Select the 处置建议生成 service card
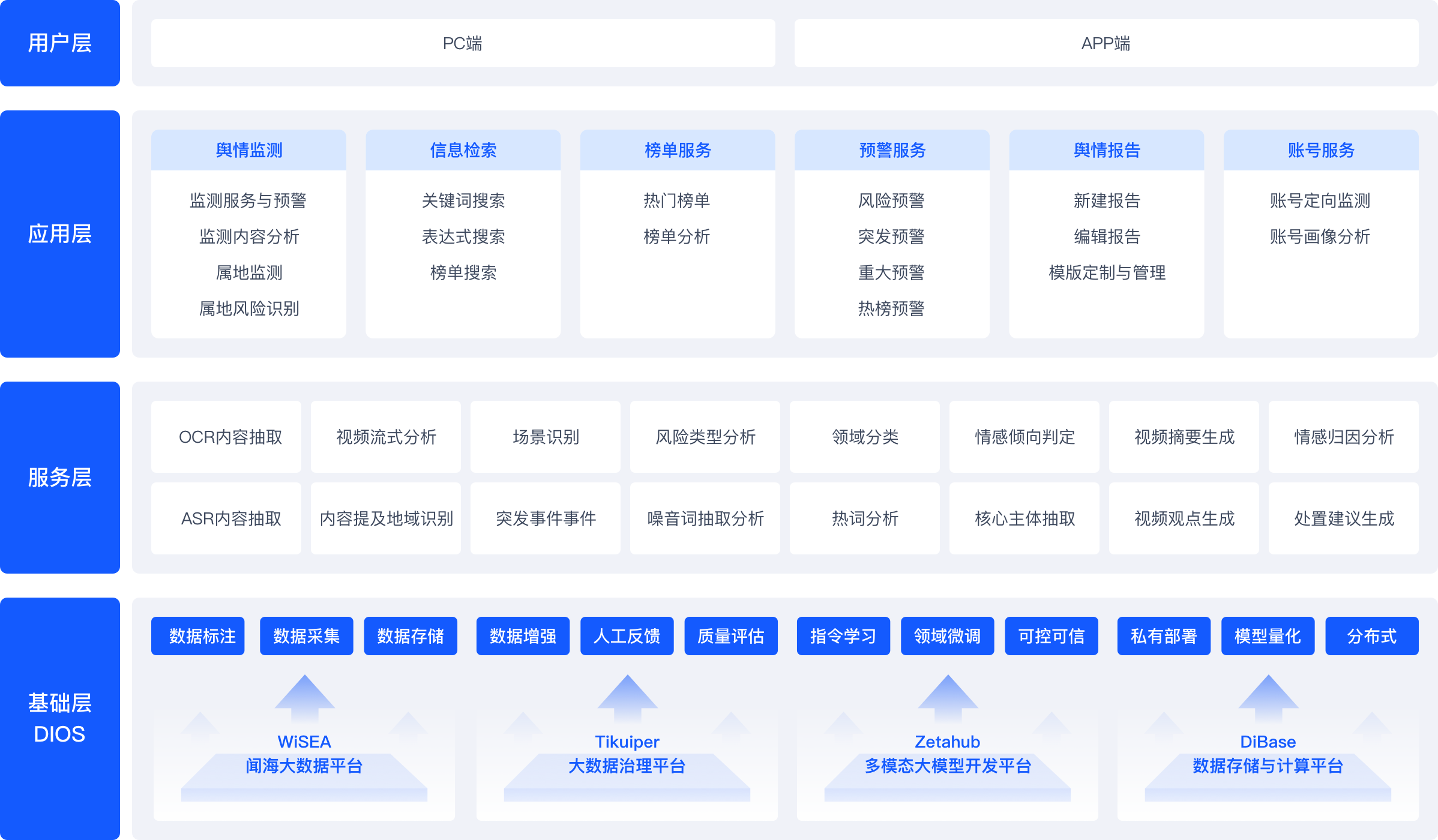This screenshot has width=1438, height=840. [1344, 518]
